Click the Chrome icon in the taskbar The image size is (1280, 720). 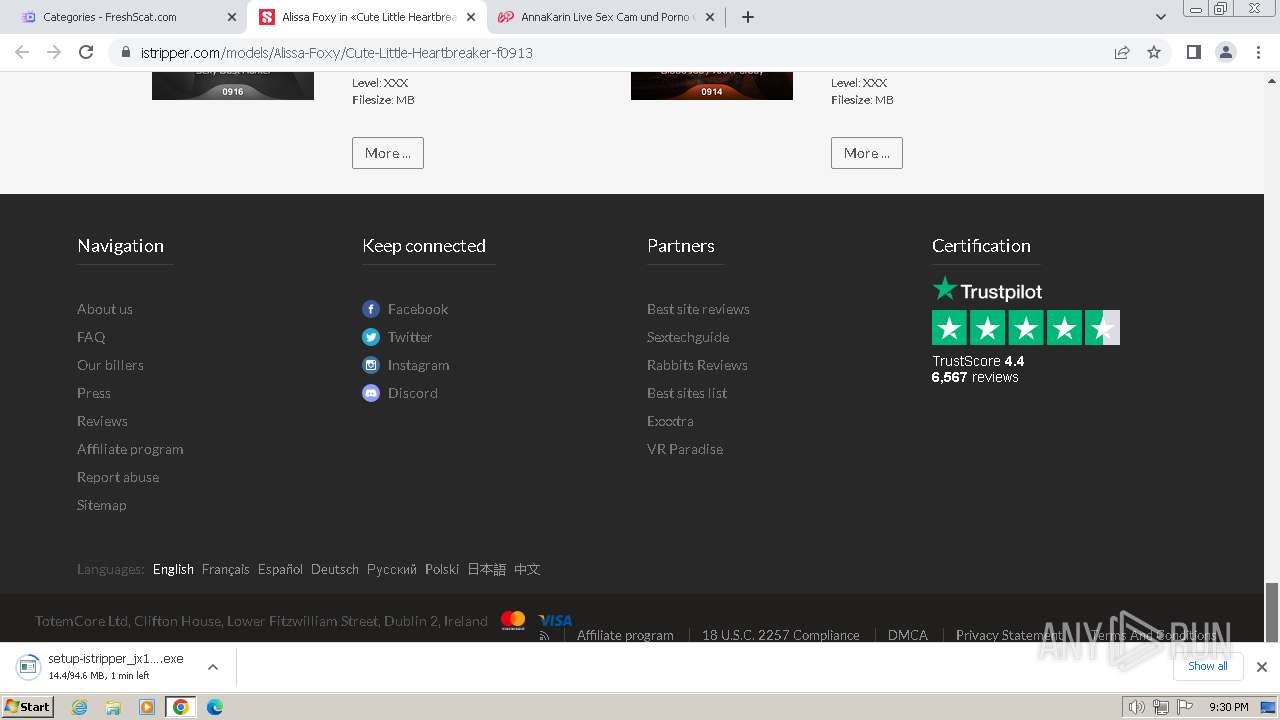click(180, 707)
